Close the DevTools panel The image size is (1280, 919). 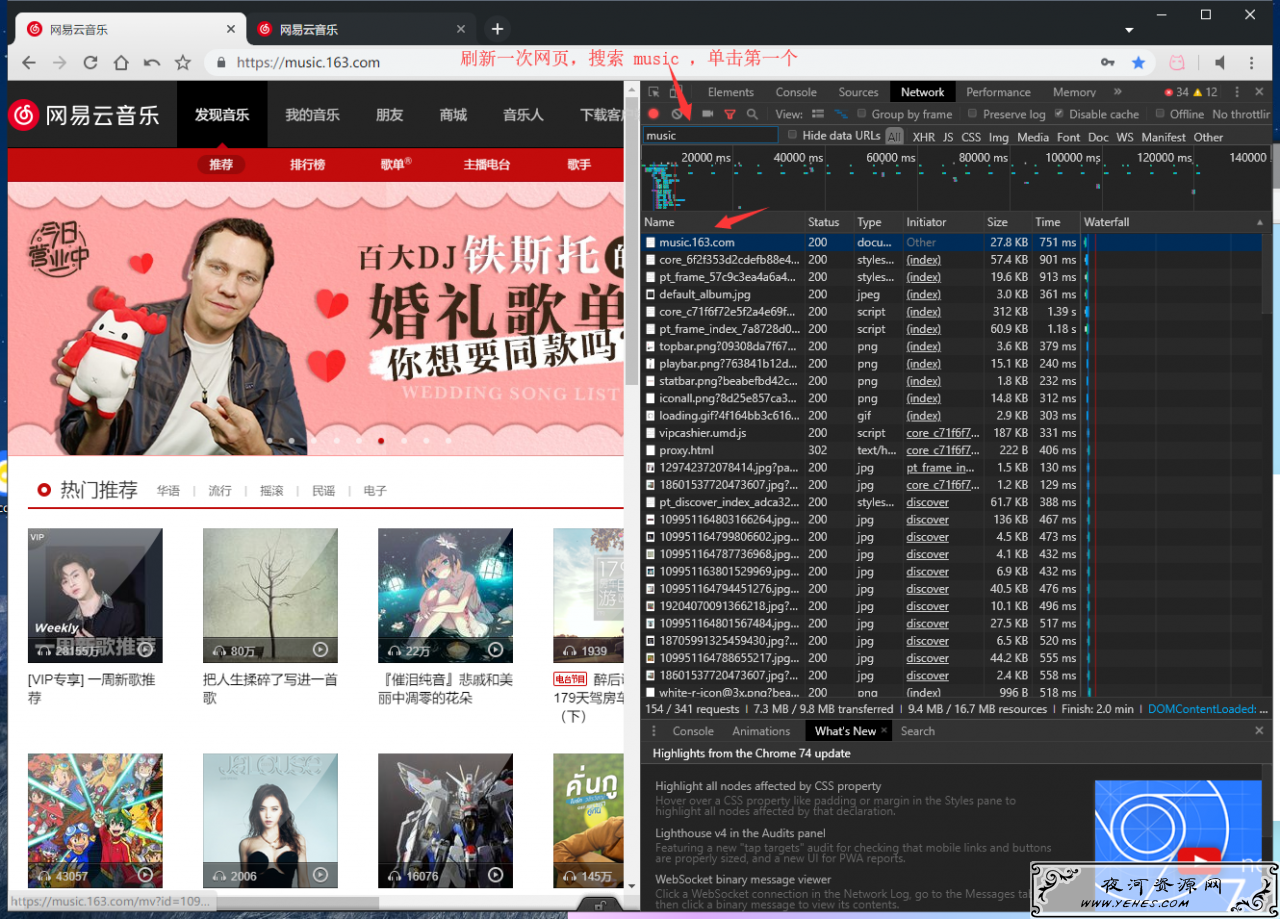coord(1259,92)
